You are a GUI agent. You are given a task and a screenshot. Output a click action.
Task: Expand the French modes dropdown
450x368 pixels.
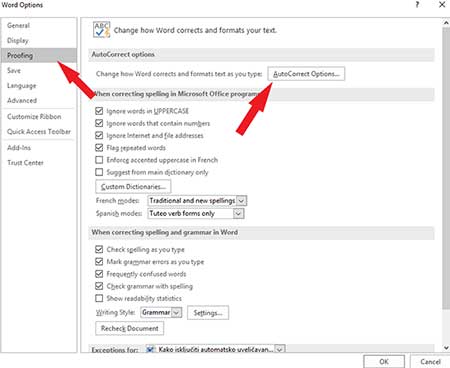click(241, 201)
